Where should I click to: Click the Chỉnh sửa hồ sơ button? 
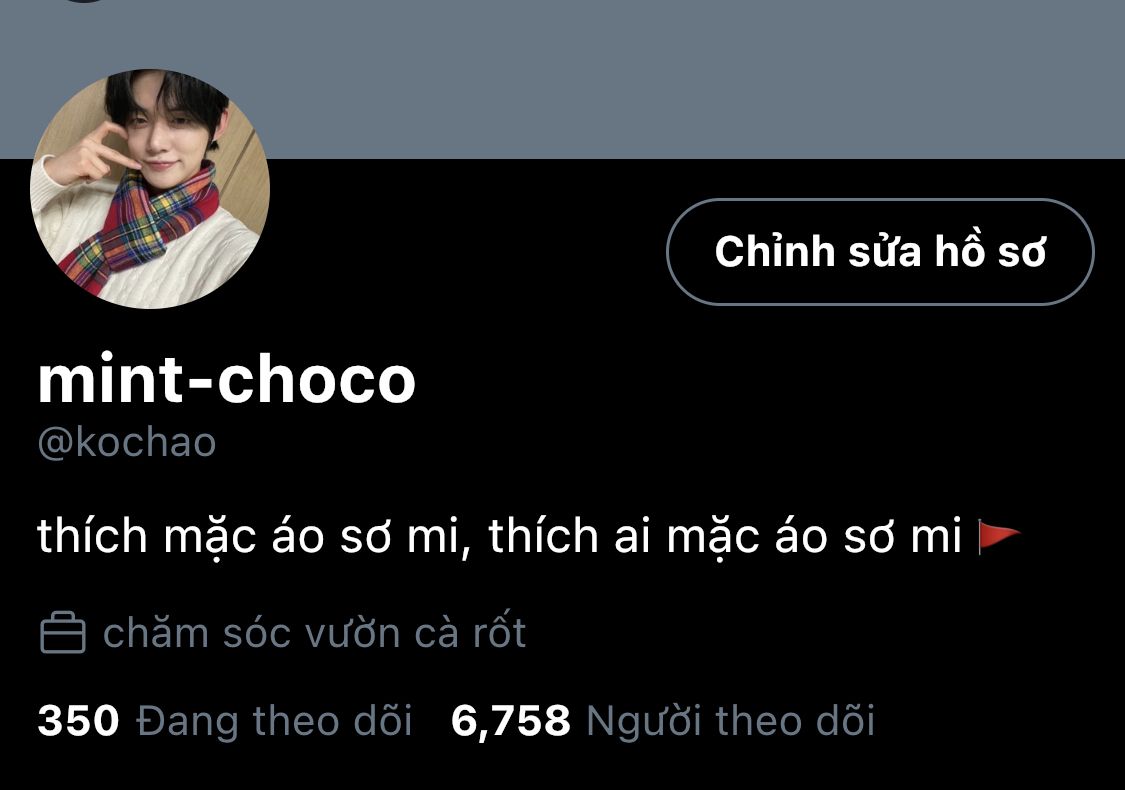click(x=880, y=252)
